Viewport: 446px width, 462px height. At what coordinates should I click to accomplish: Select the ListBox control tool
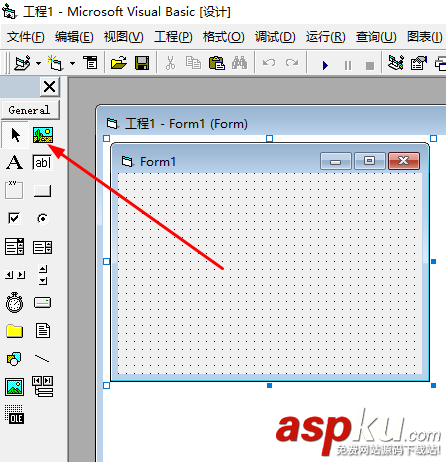click(x=42, y=247)
